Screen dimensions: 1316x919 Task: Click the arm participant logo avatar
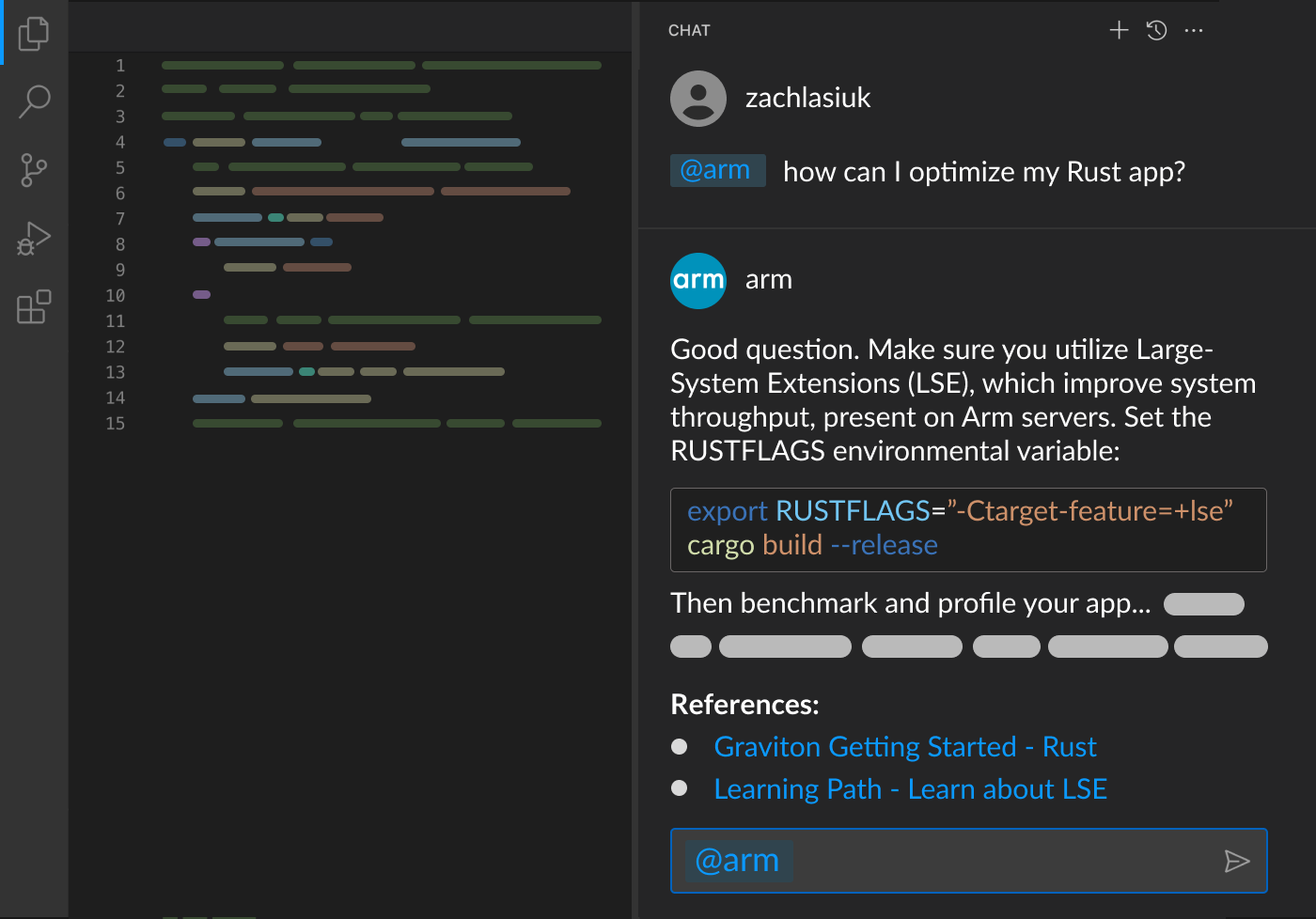point(698,281)
